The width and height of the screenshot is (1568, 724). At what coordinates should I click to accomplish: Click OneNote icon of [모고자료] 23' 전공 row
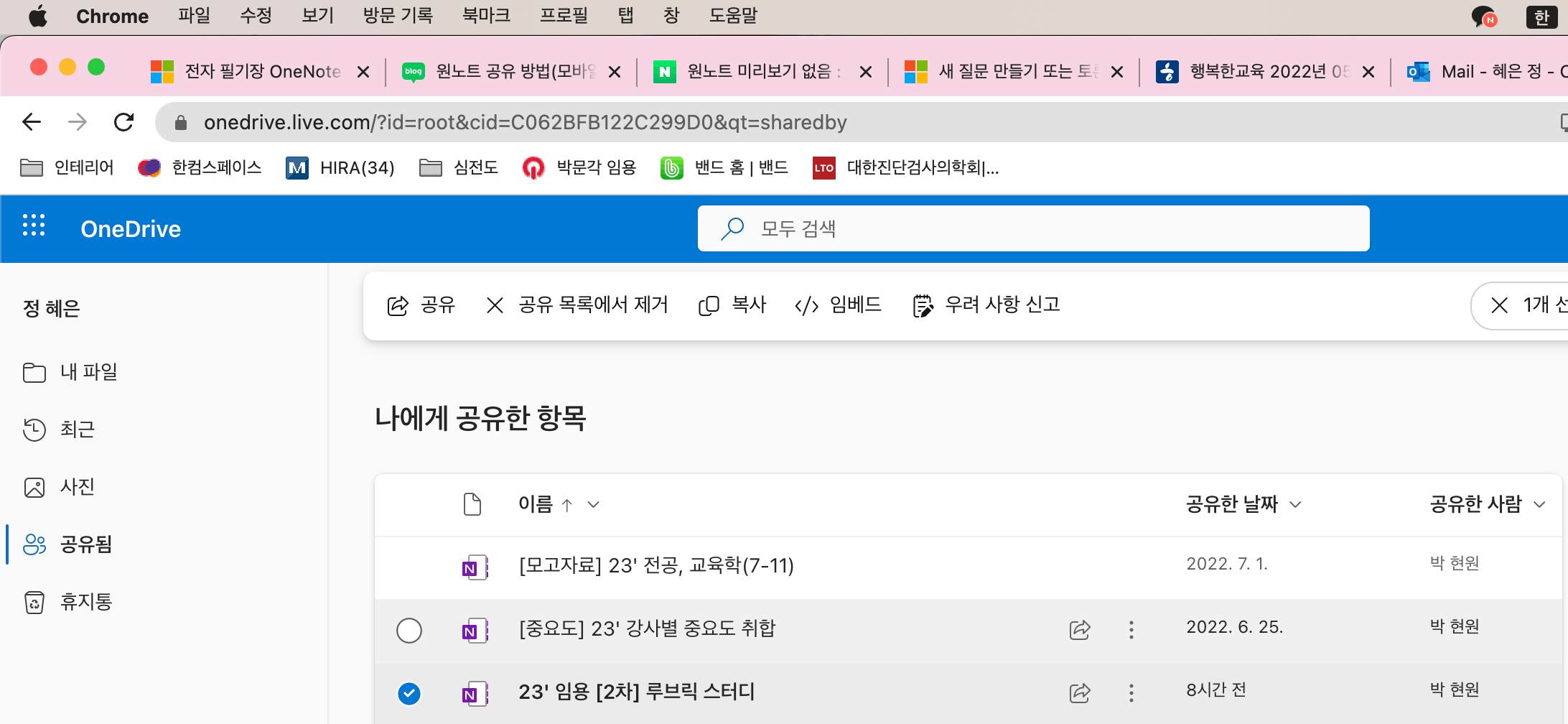pos(475,567)
